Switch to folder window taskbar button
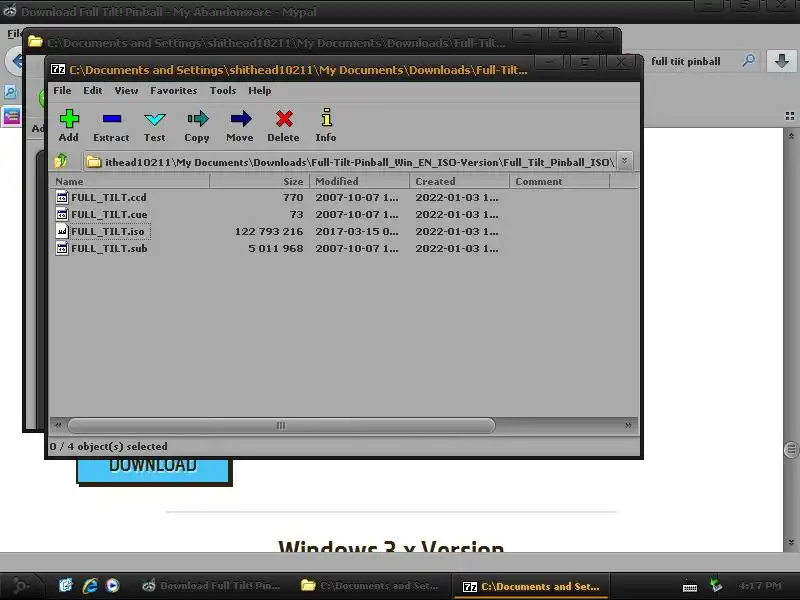Viewport: 800px width, 600px height. tap(370, 586)
